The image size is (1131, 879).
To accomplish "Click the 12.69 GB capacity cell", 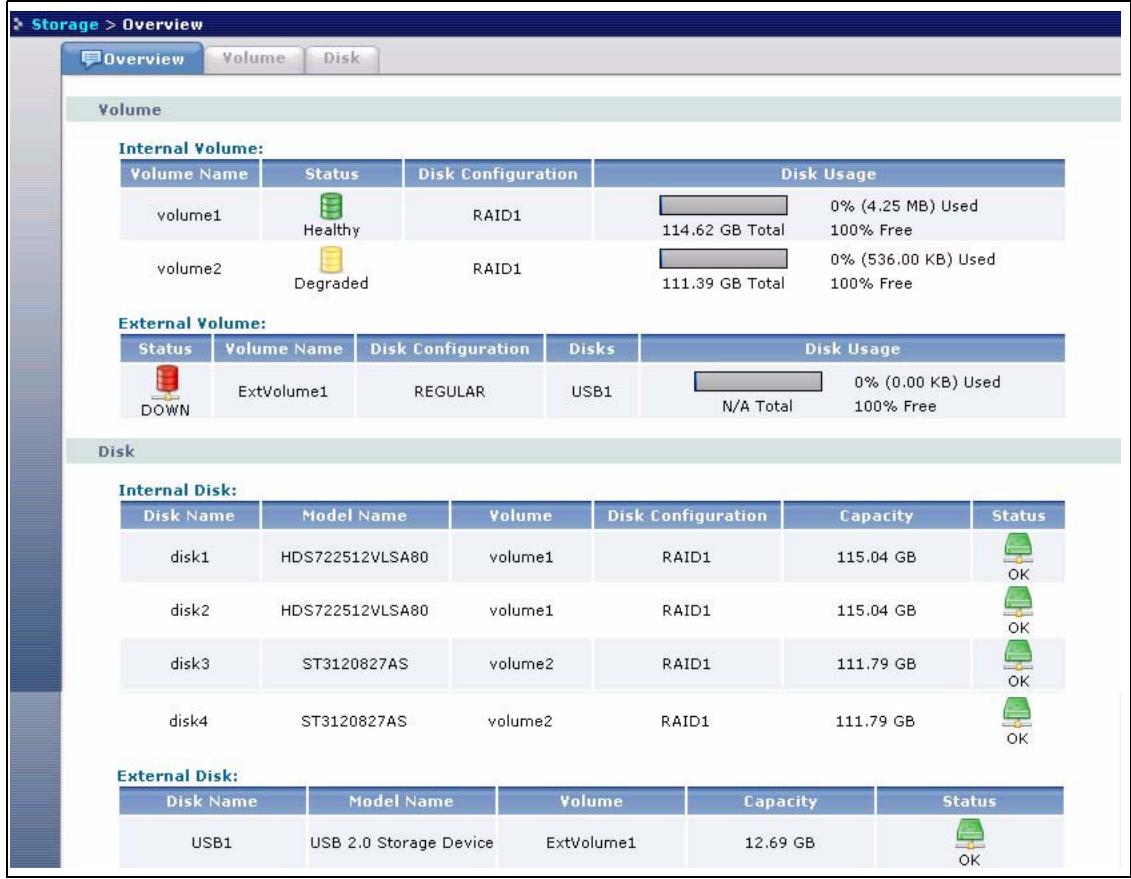I will pyautogui.click(x=780, y=842).
